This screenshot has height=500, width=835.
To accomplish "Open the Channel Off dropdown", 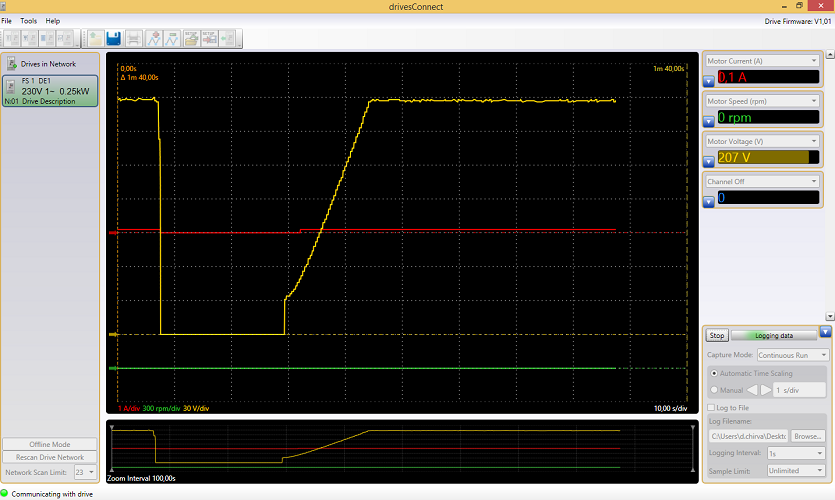I will (762, 181).
